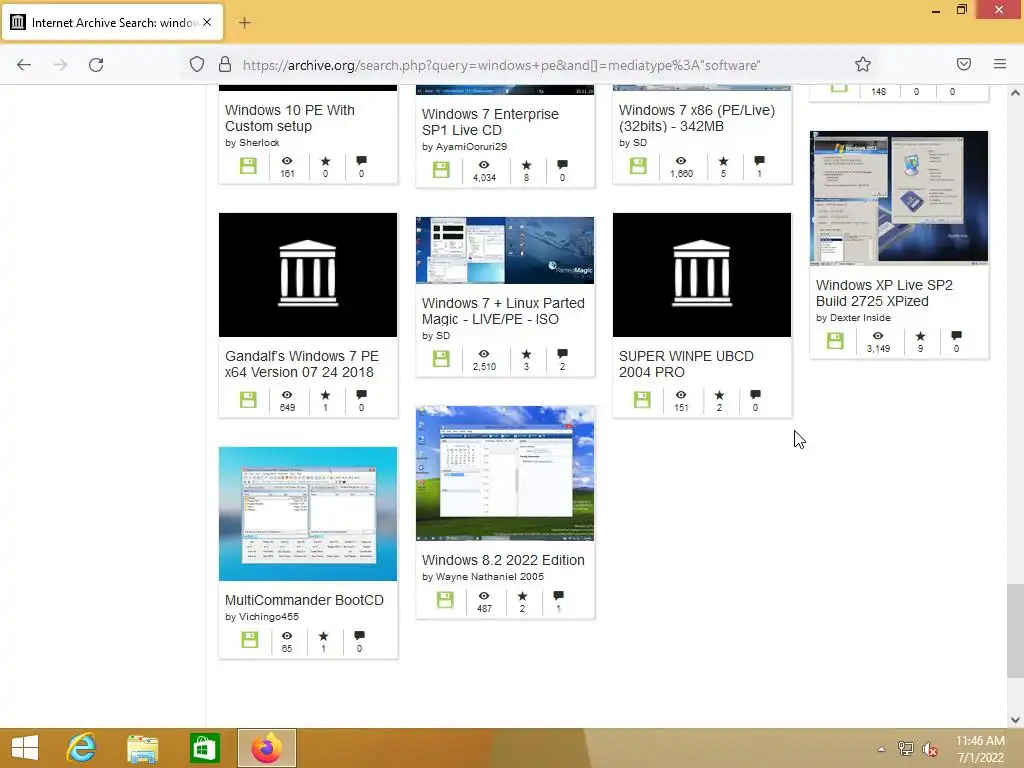Click favorites star on Gandalf's Windows 7 PE card
Viewport: 1024px width, 768px height.
325,395
